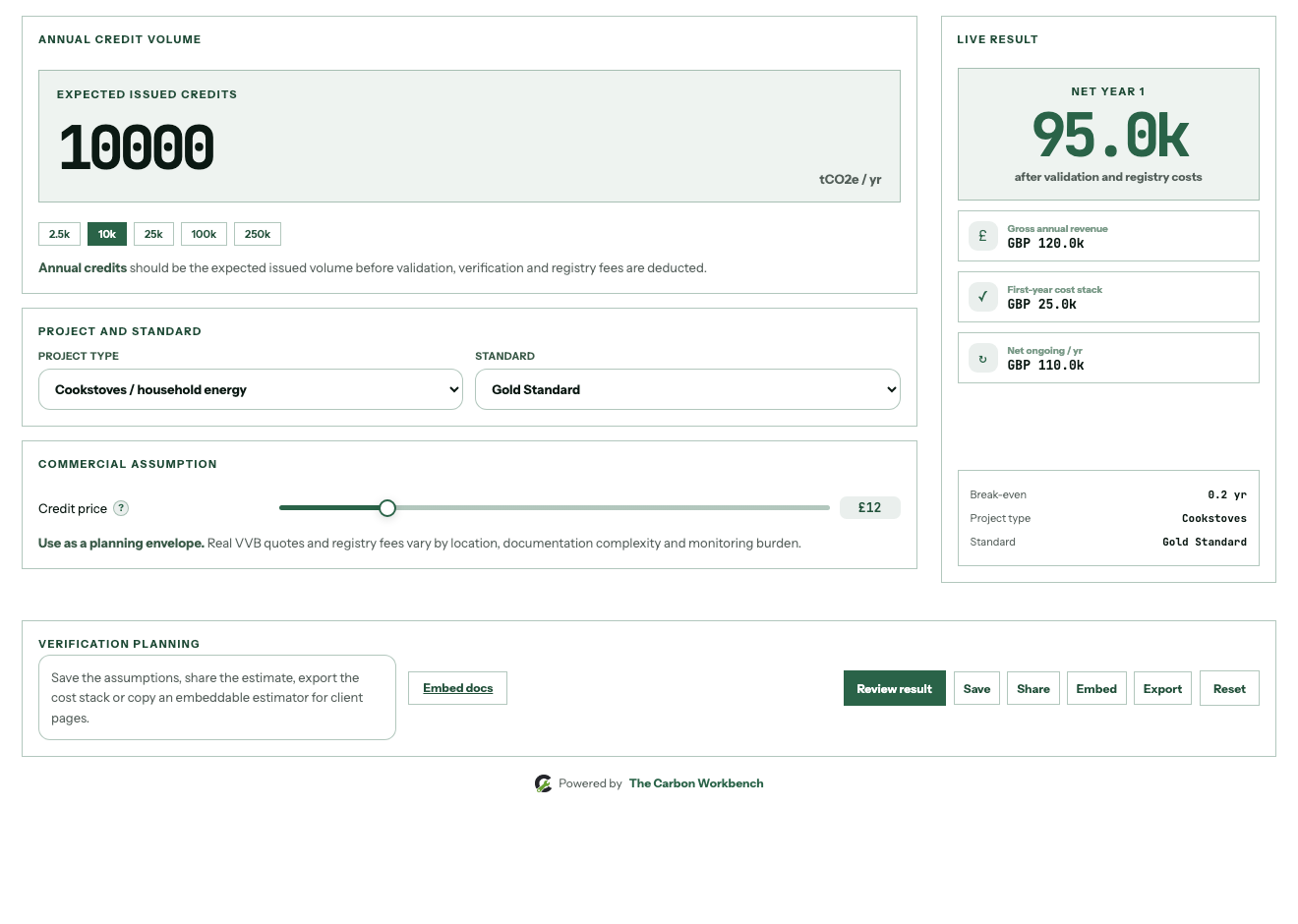
Task: Open the Standard dropdown showing Gold Standard
Action: tap(687, 389)
